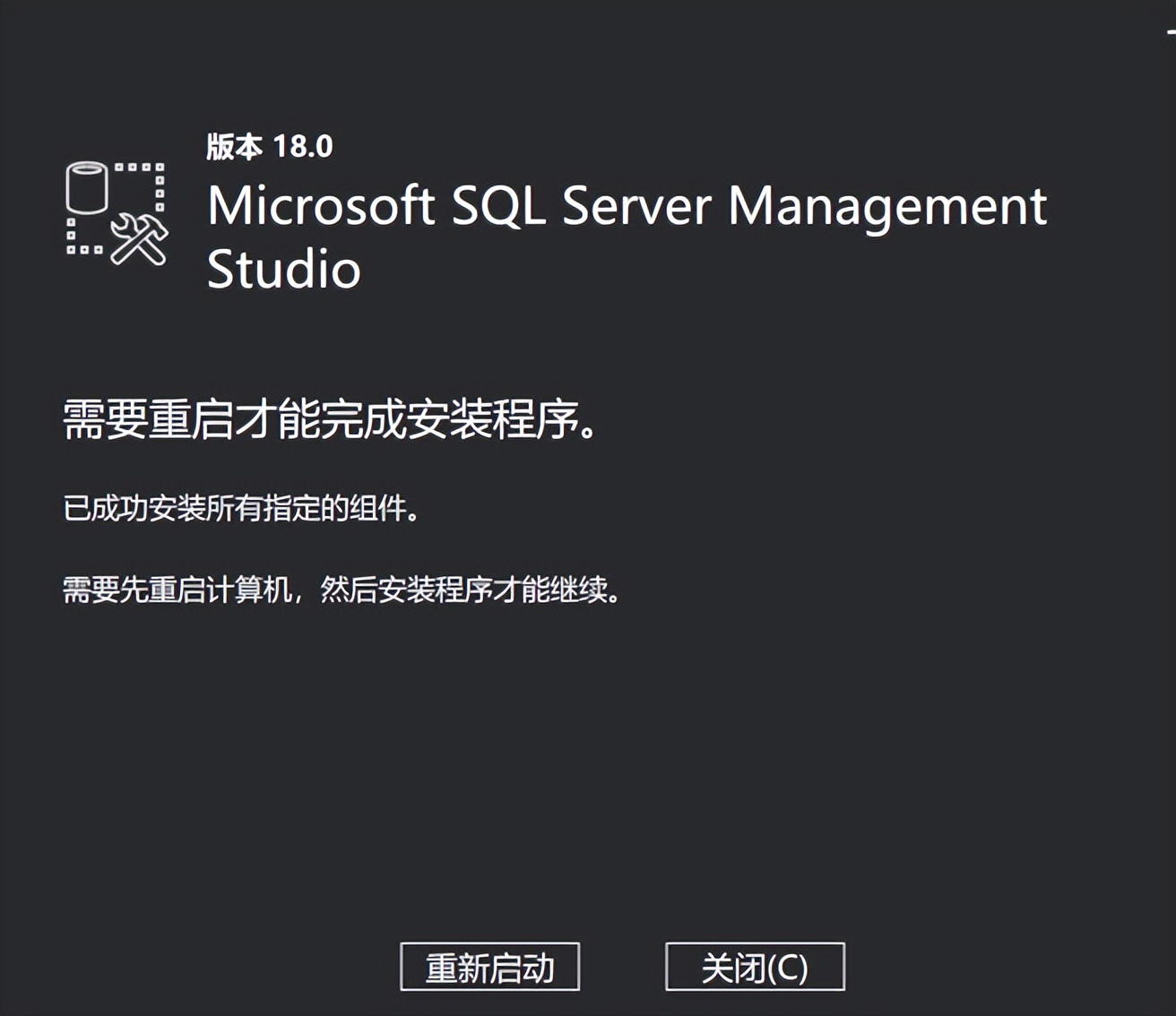The image size is (1176, 1016).
Task: Click inside the 重新启动 button border
Action: click(x=491, y=967)
